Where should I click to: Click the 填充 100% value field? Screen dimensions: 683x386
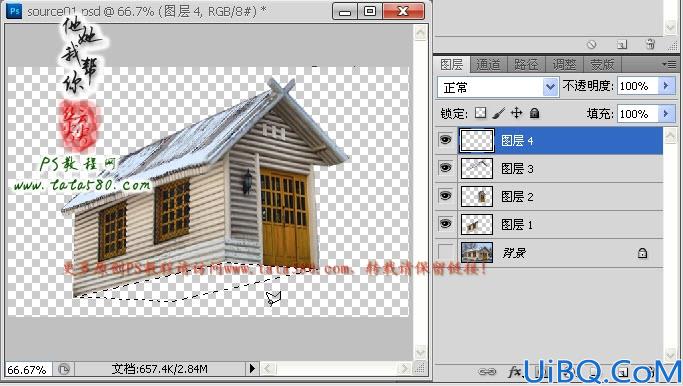637,114
